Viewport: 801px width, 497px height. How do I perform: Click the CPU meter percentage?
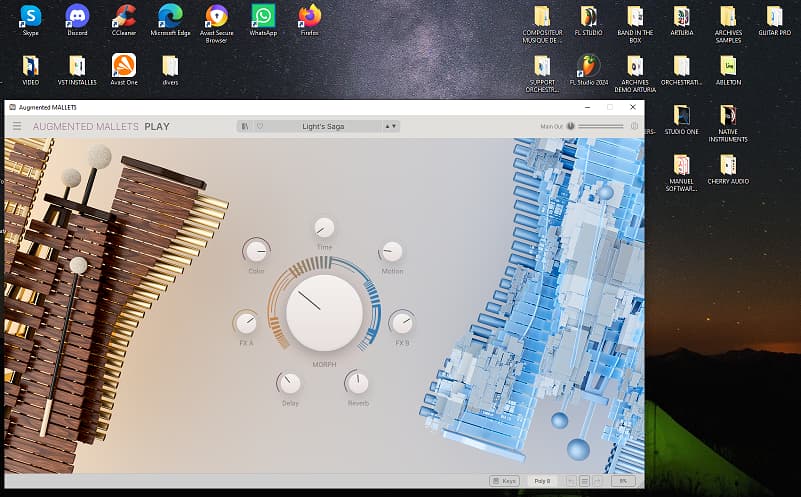(623, 481)
